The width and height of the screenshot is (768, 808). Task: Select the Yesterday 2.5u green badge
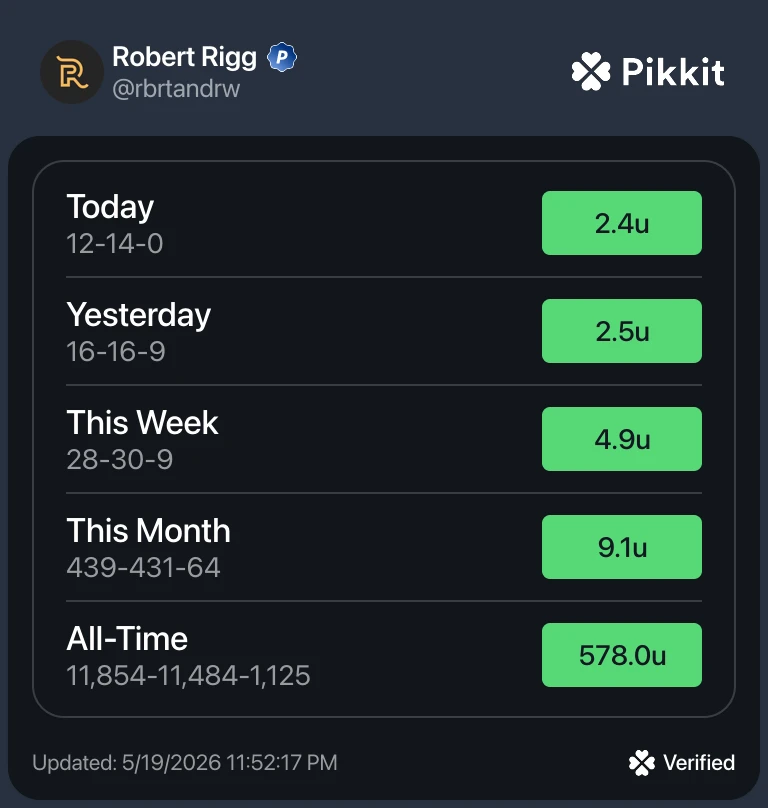coord(622,331)
